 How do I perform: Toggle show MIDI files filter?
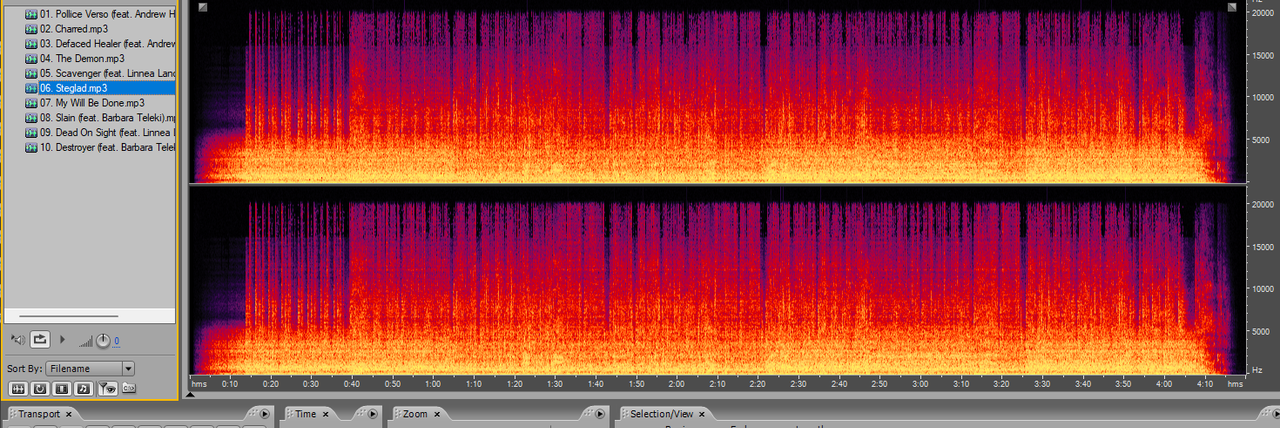coord(83,389)
